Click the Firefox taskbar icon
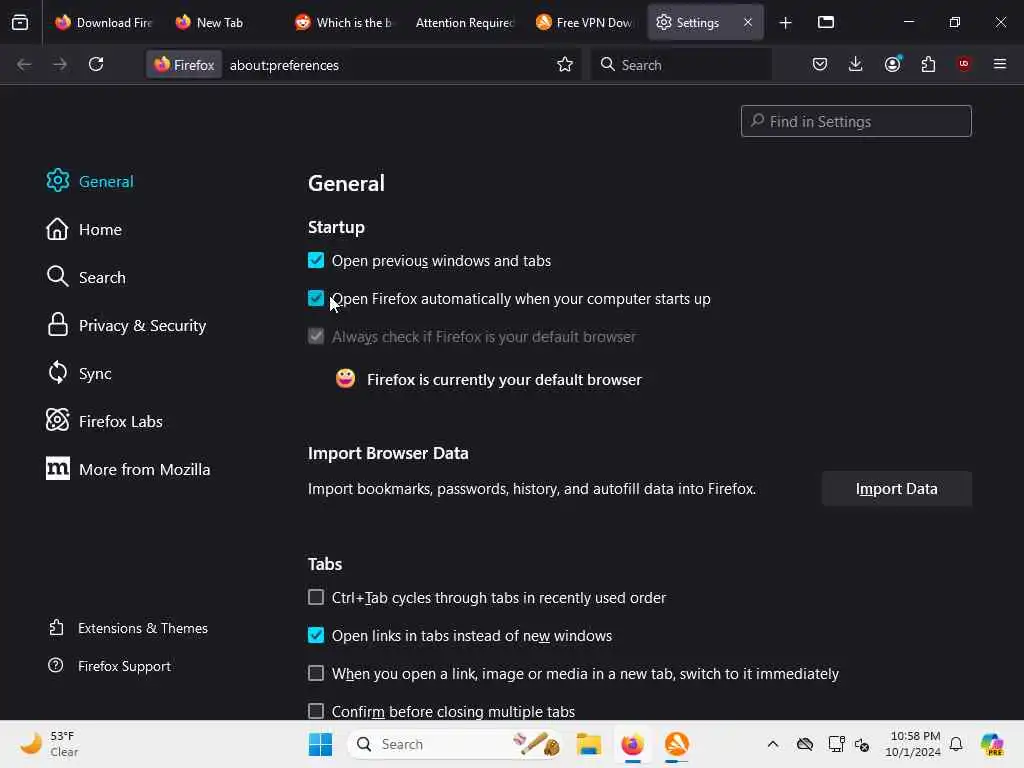The image size is (1024, 768). click(632, 744)
